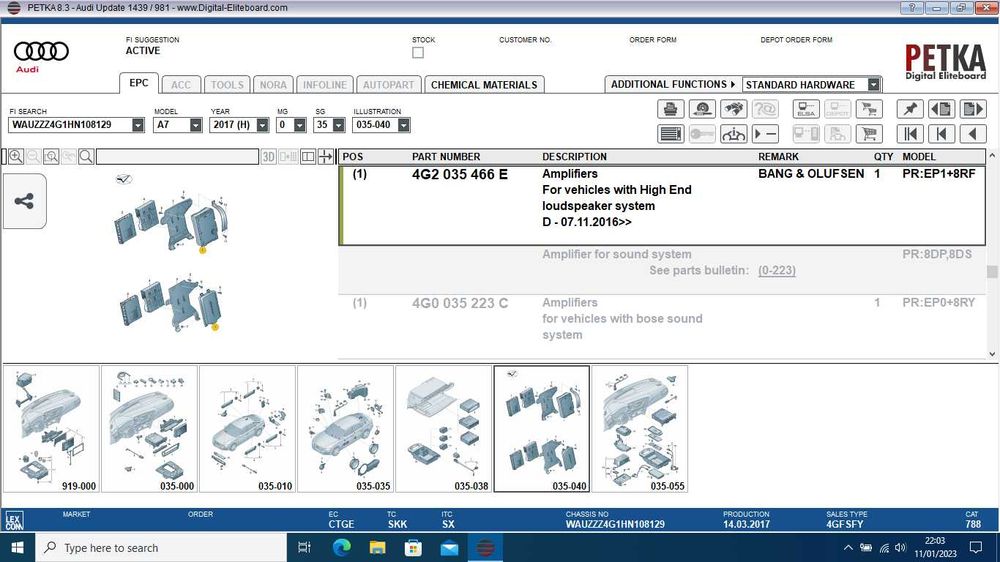1000x562 pixels.
Task: Click the list view icon below printer
Action: tap(670, 134)
